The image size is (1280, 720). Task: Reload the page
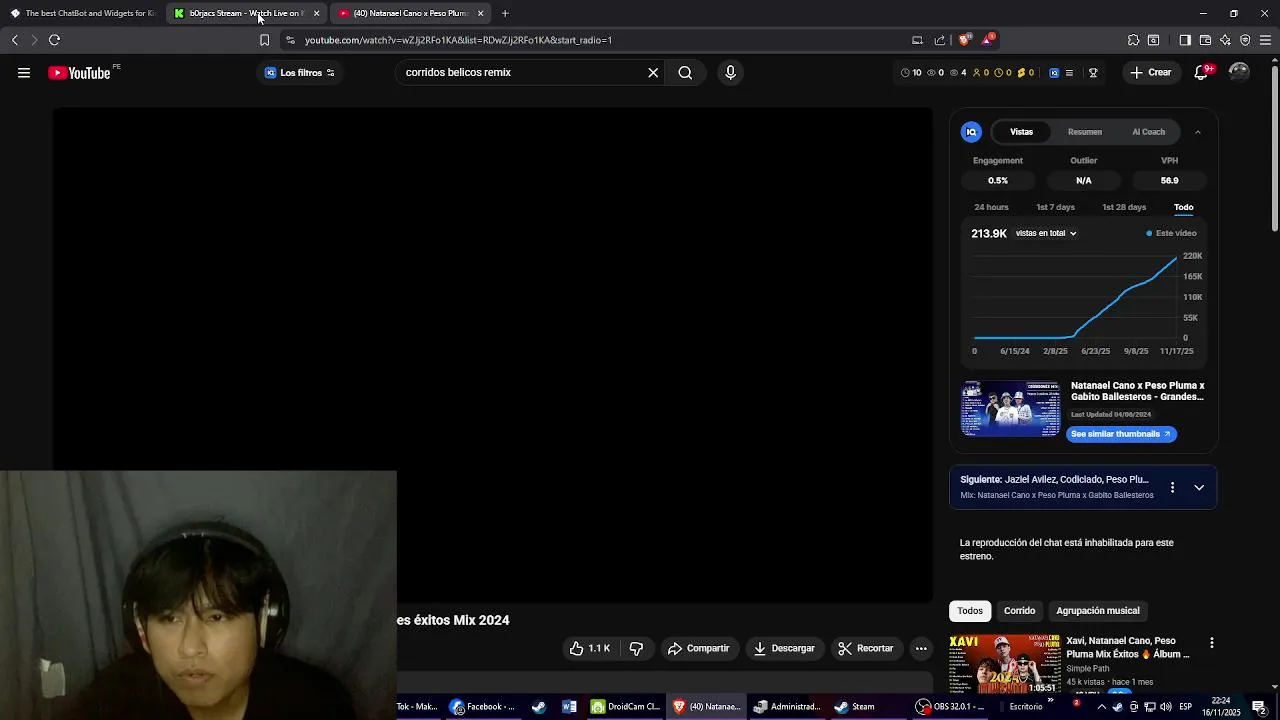(54, 40)
